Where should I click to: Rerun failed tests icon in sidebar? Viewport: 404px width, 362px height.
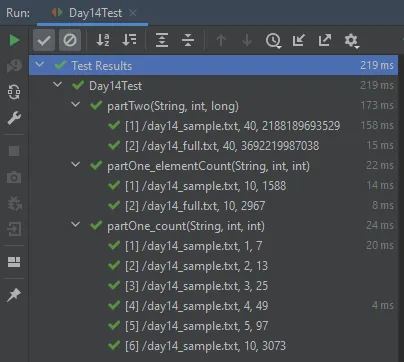coord(14,66)
